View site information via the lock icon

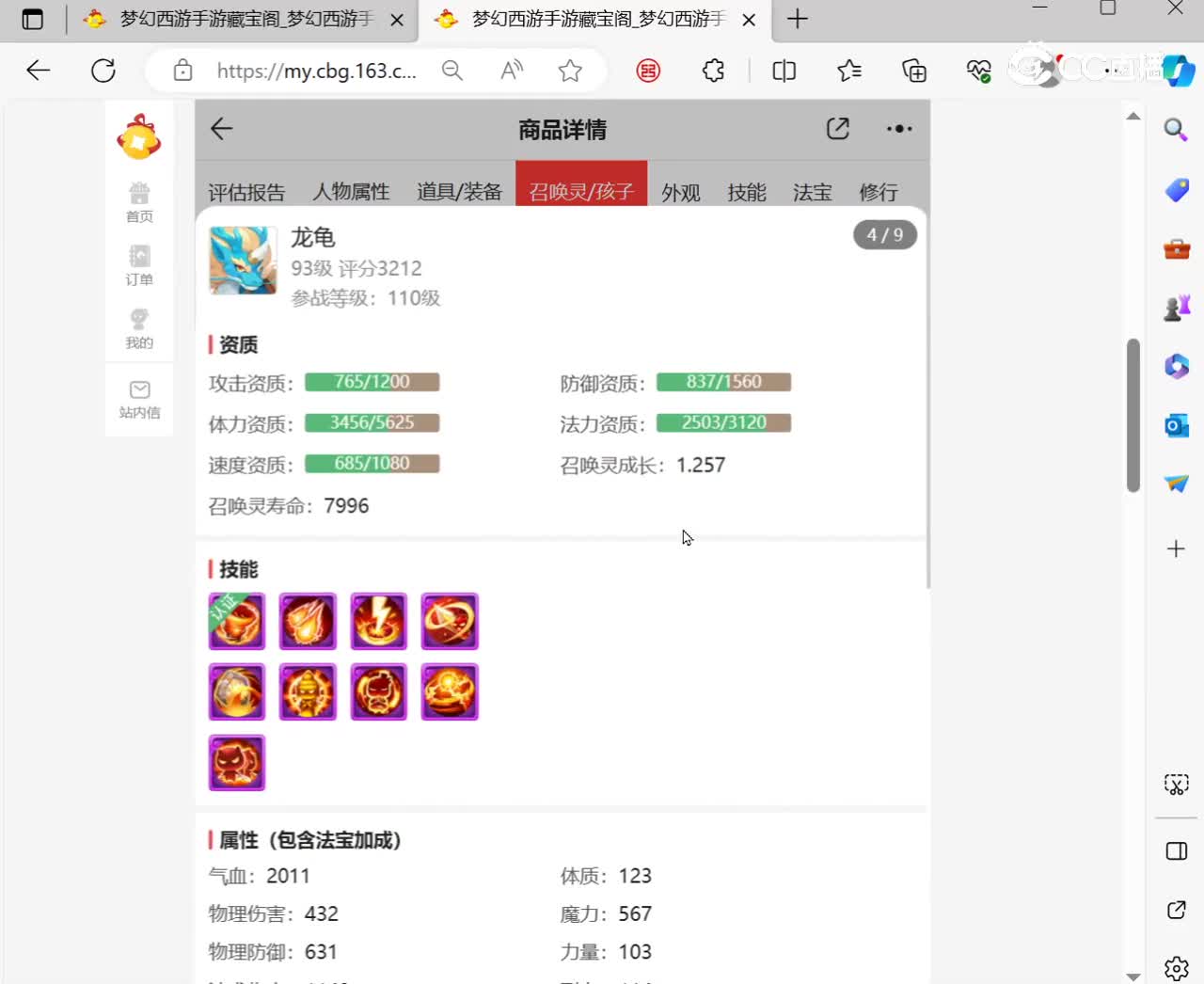click(x=183, y=71)
